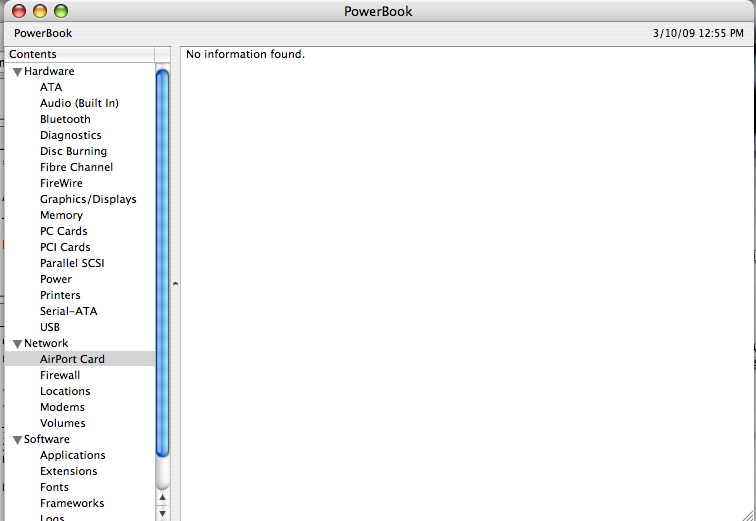Select Serial-ATA entry
The width and height of the screenshot is (756, 521).
point(68,311)
